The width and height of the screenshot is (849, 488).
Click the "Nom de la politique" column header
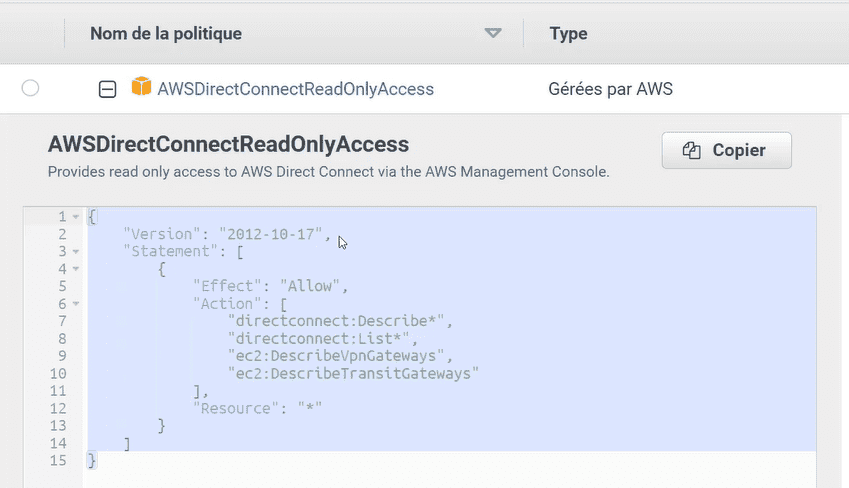click(x=166, y=34)
